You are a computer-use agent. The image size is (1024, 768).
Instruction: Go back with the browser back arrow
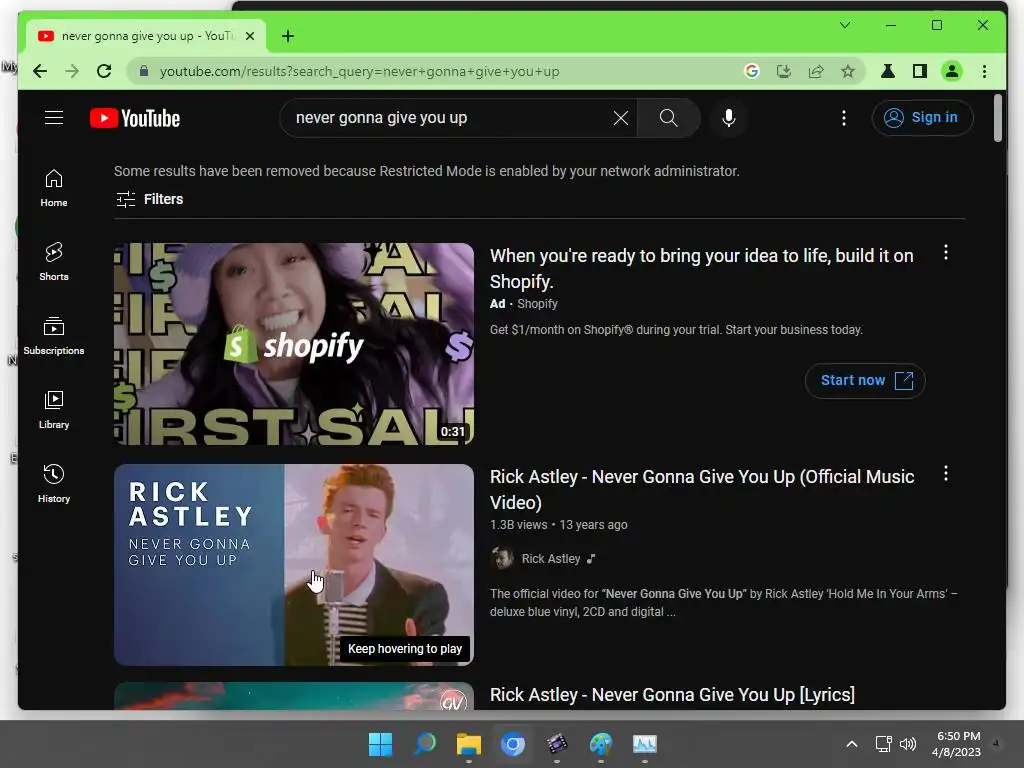(40, 71)
